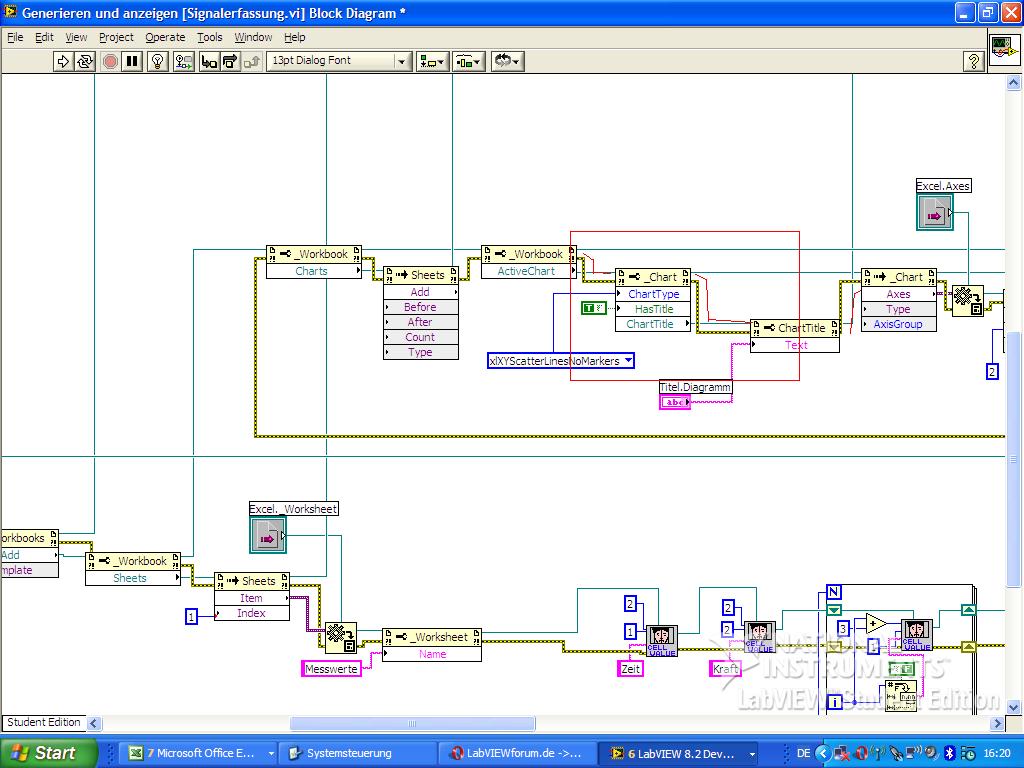Click the Count input of Sheets Add node
Viewport: 1024px width, 768px height.
pos(421,337)
